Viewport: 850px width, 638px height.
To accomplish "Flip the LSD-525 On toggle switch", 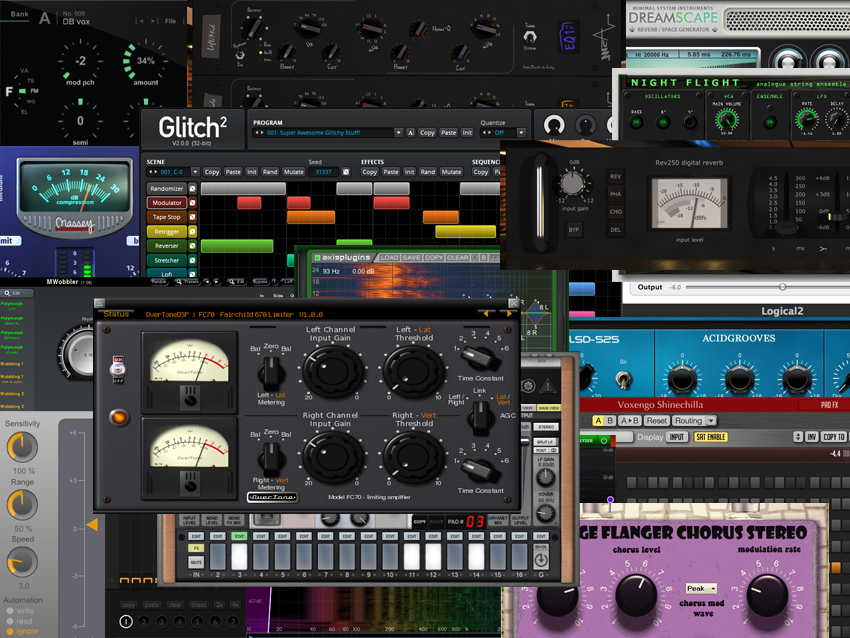I will pos(623,379).
